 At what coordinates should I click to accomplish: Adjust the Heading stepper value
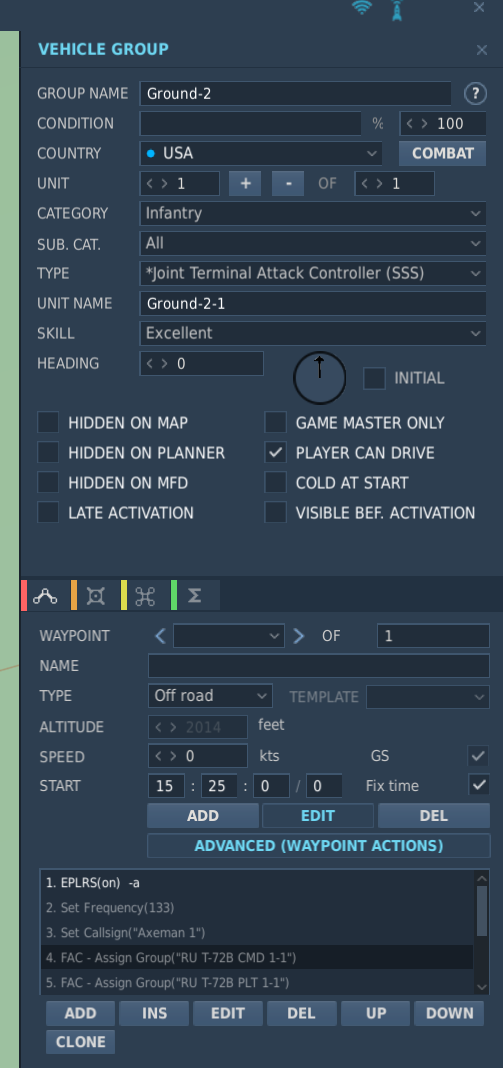(202, 364)
